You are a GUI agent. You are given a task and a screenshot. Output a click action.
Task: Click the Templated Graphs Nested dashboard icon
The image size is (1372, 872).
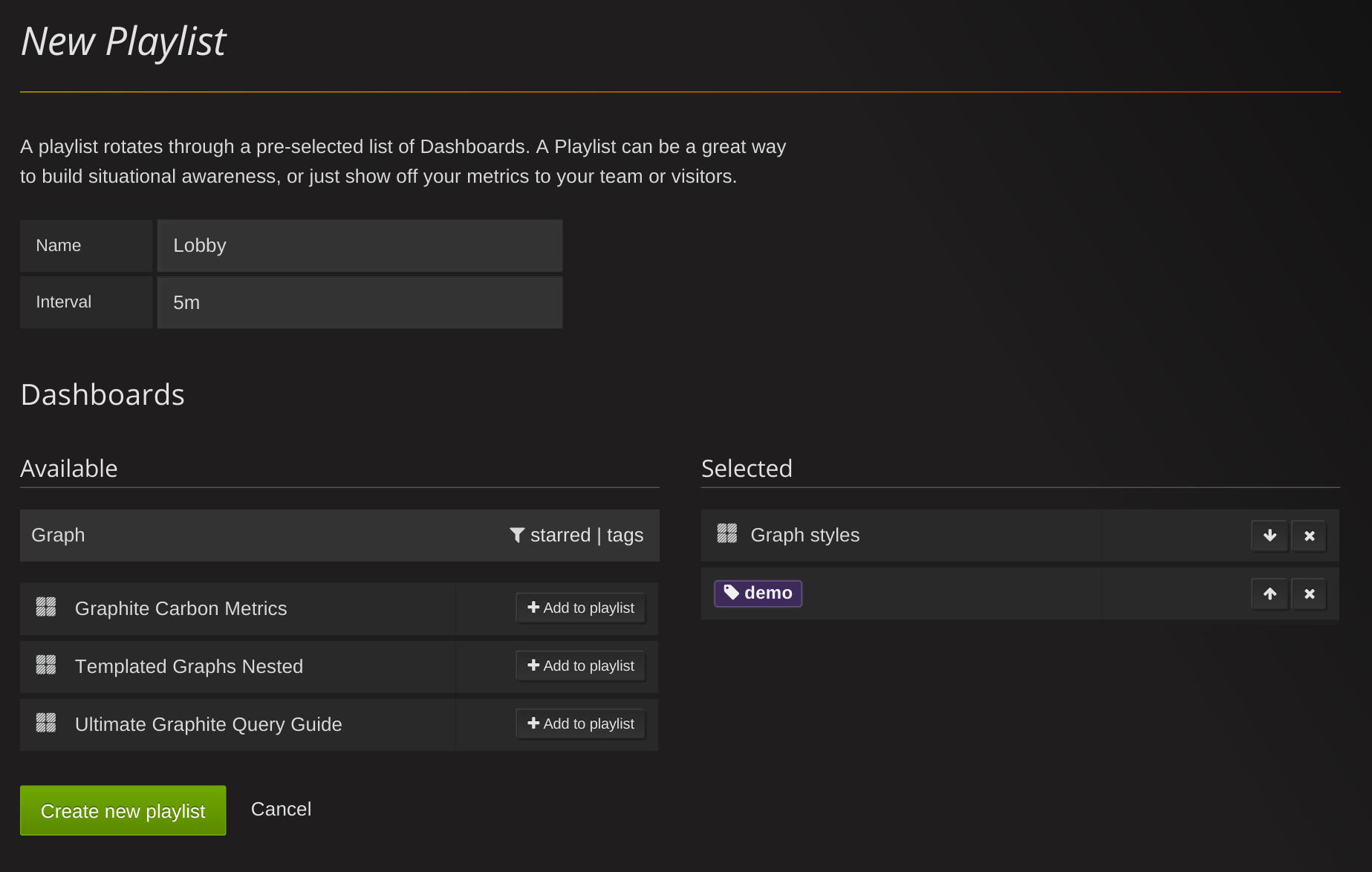46,666
